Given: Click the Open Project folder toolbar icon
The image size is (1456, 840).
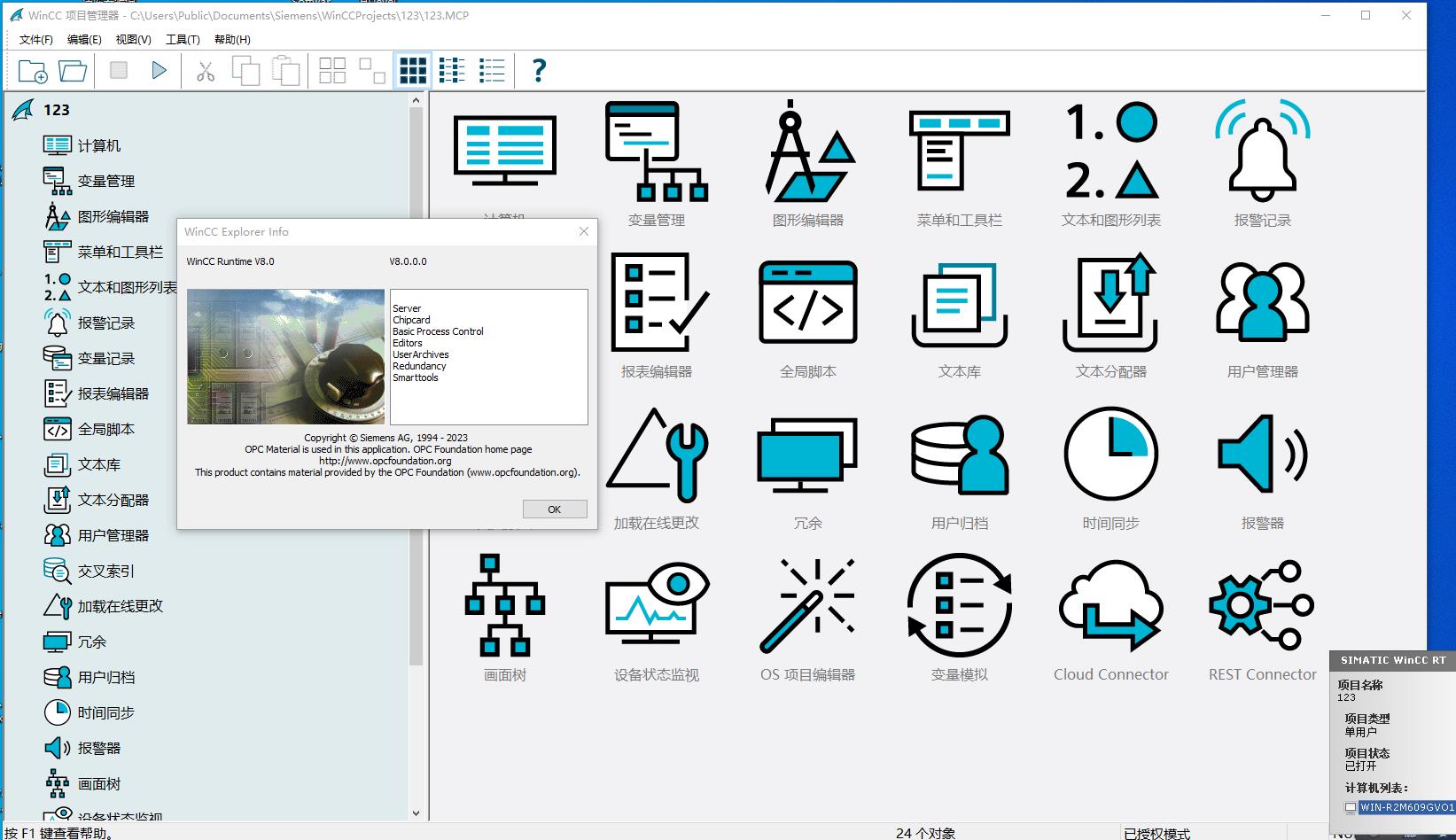Looking at the screenshot, I should [73, 71].
